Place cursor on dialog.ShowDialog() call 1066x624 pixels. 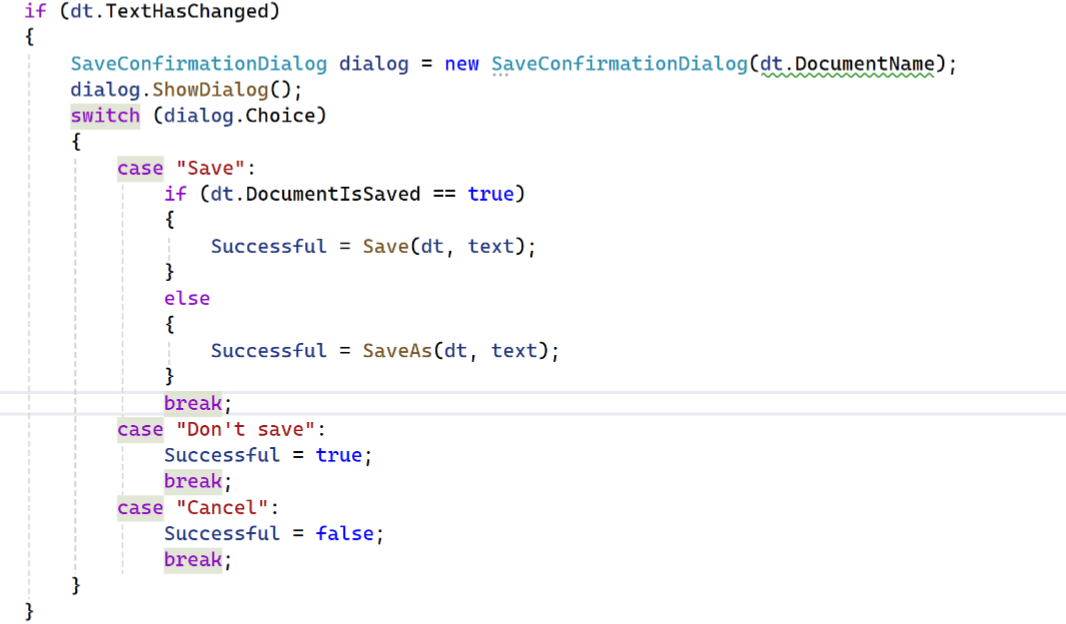pos(186,90)
